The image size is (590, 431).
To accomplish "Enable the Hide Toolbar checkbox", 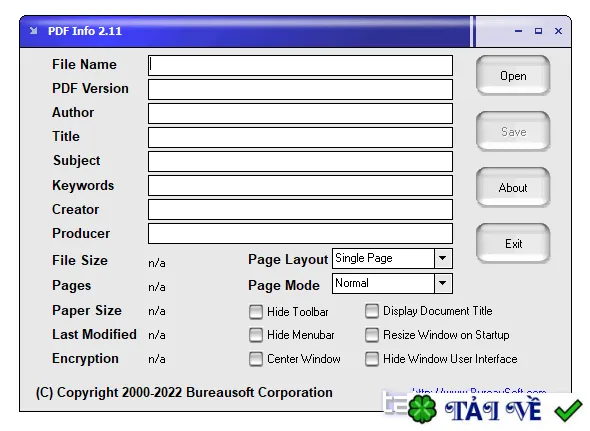I will pyautogui.click(x=256, y=312).
